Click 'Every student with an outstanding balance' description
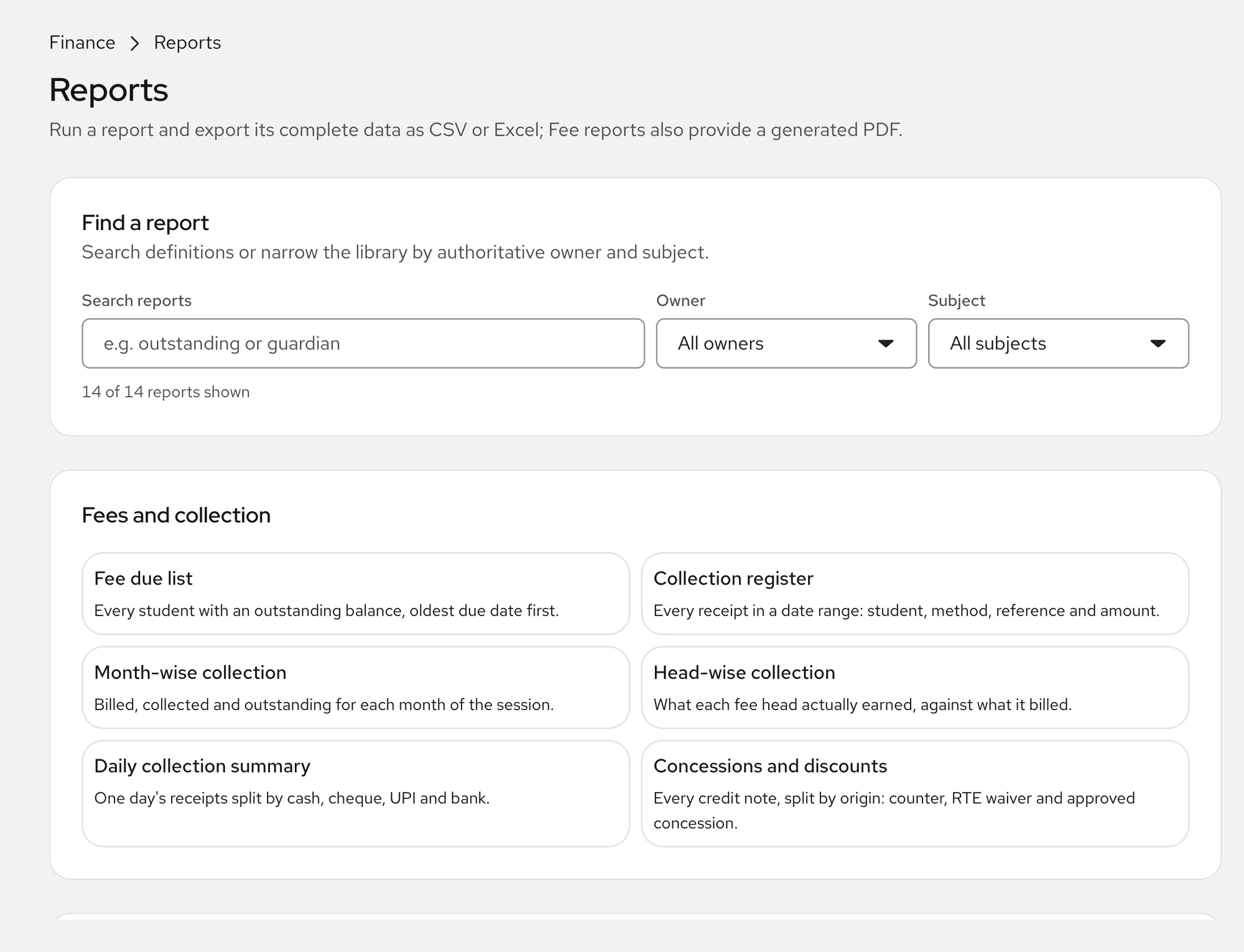 coord(327,611)
